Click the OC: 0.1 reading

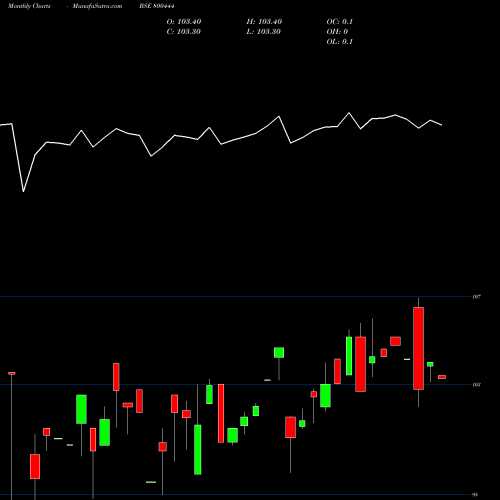(x=339, y=22)
